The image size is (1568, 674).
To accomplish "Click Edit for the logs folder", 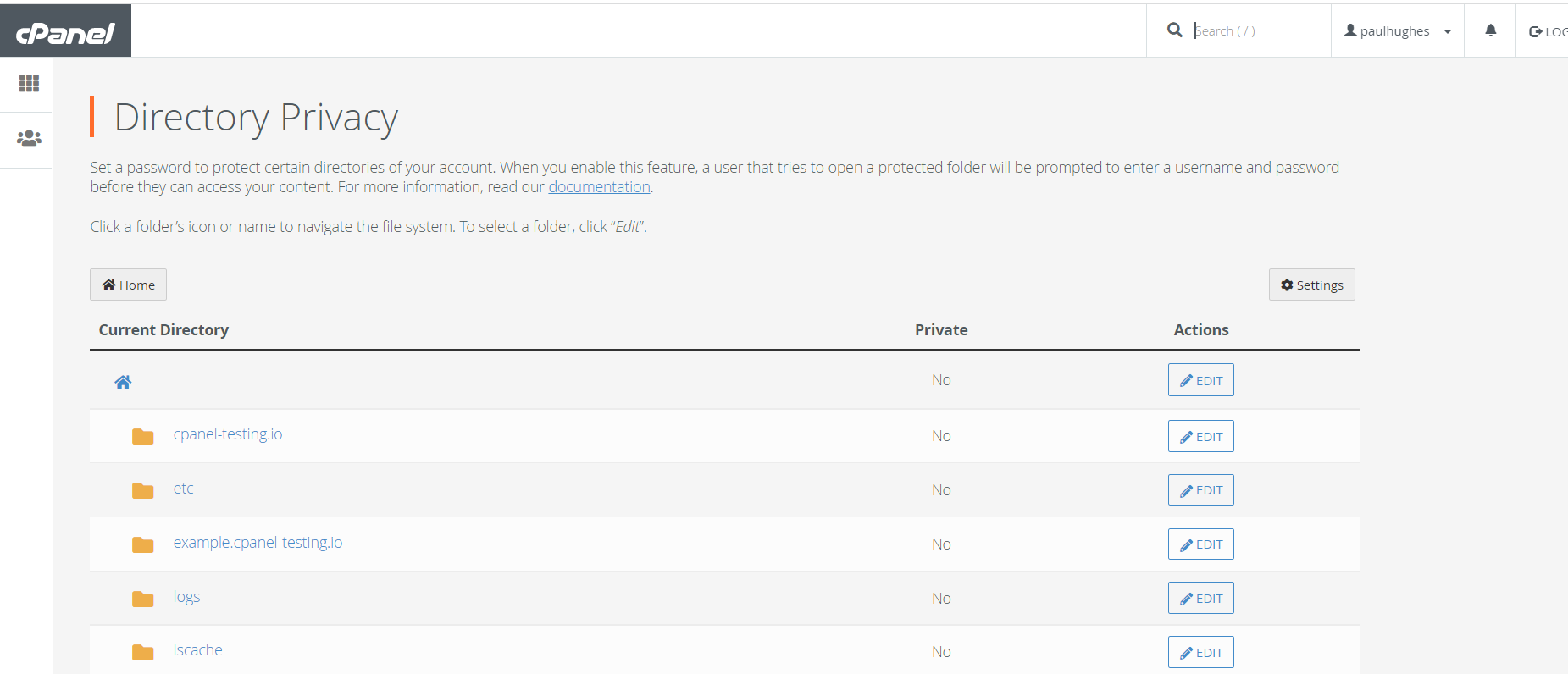I will pos(1200,598).
